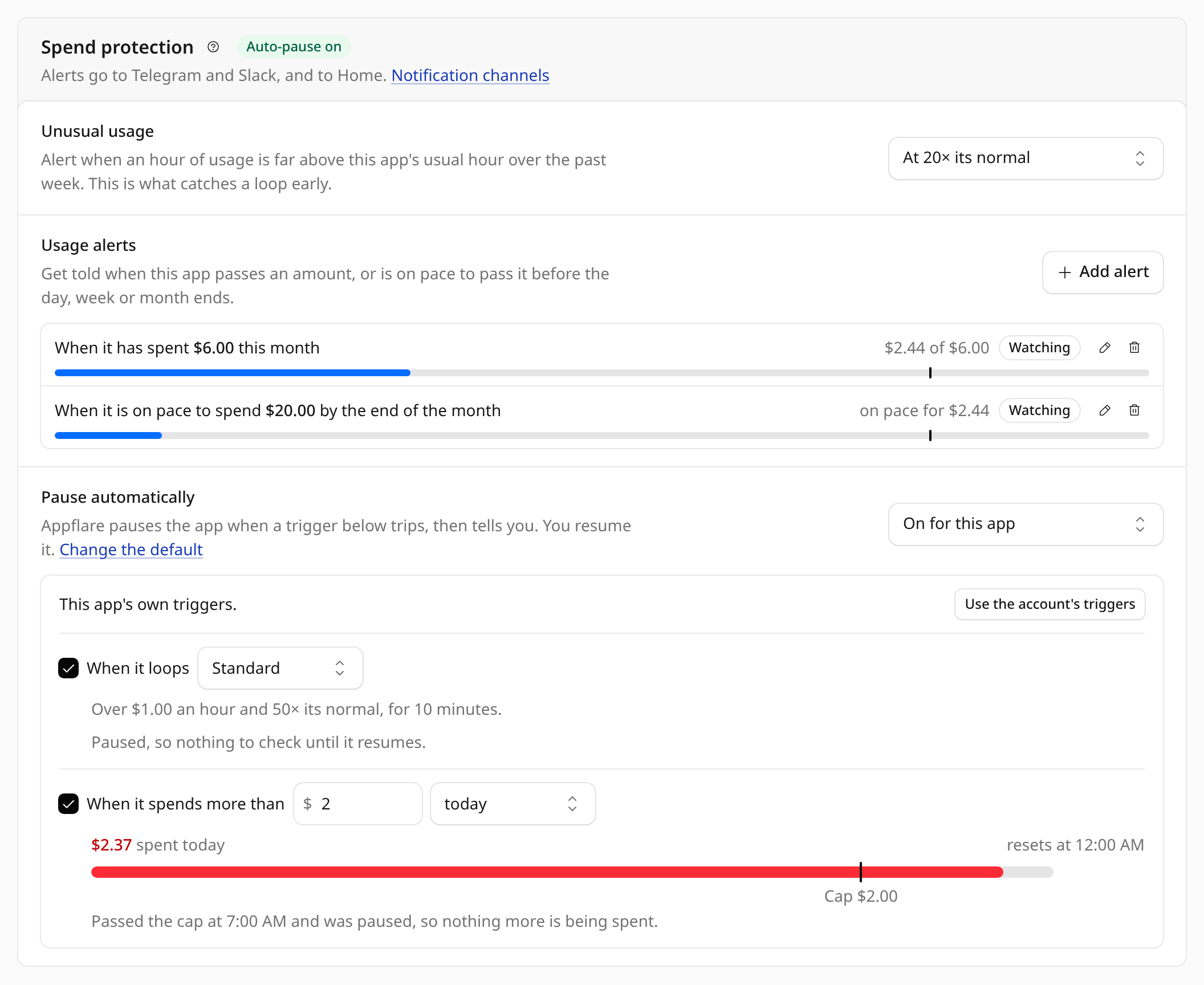Toggle the When it loops checkbox
This screenshot has width=1204, height=985.
tap(68, 668)
